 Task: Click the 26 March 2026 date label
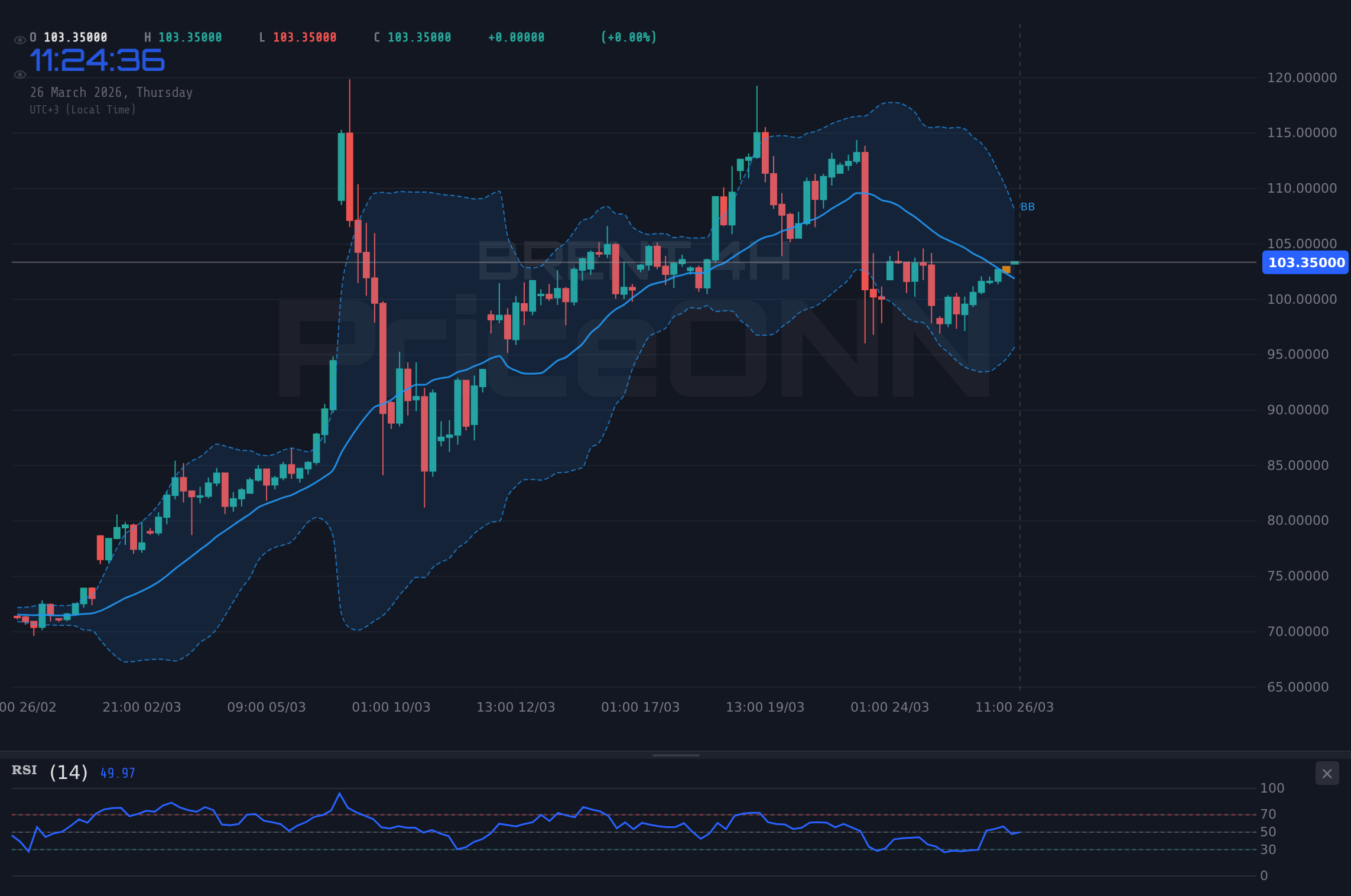112,92
